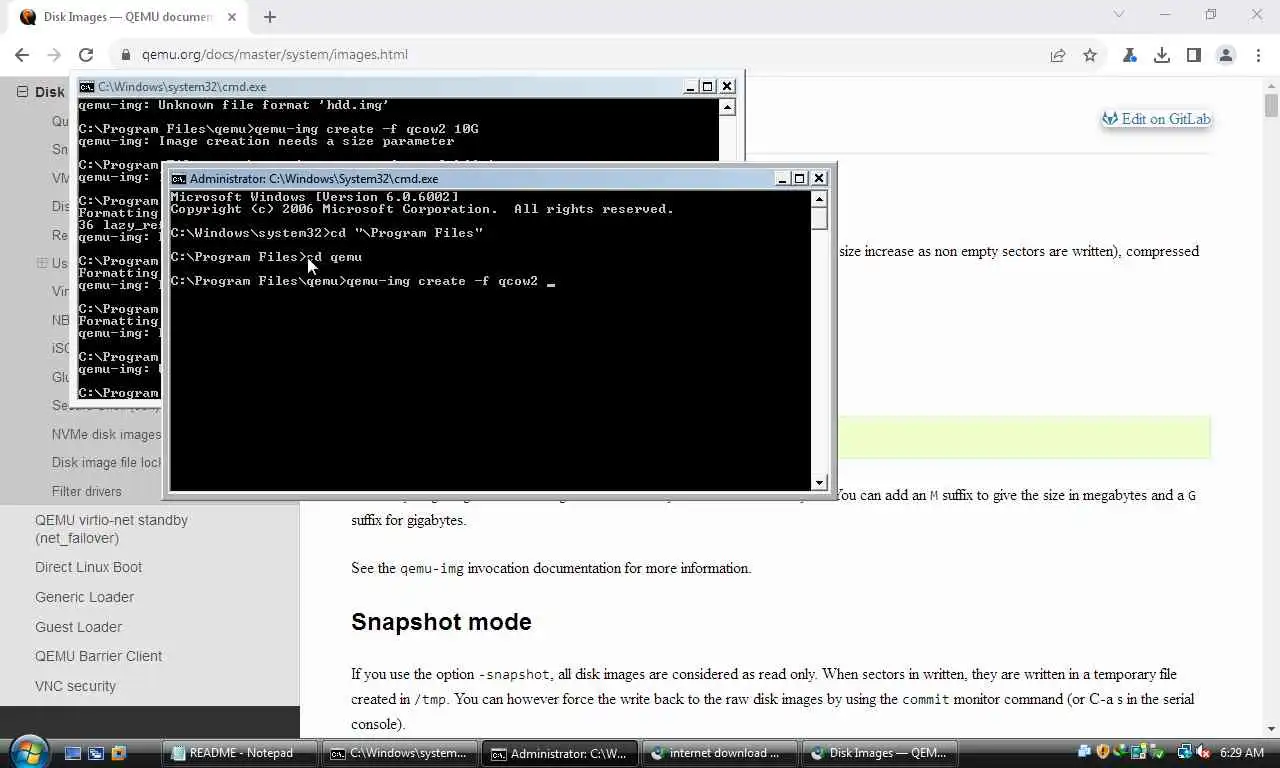Image resolution: width=1280 pixels, height=768 pixels.
Task: Click the 'Image creation needs a size parameter' line
Action: pos(266,141)
